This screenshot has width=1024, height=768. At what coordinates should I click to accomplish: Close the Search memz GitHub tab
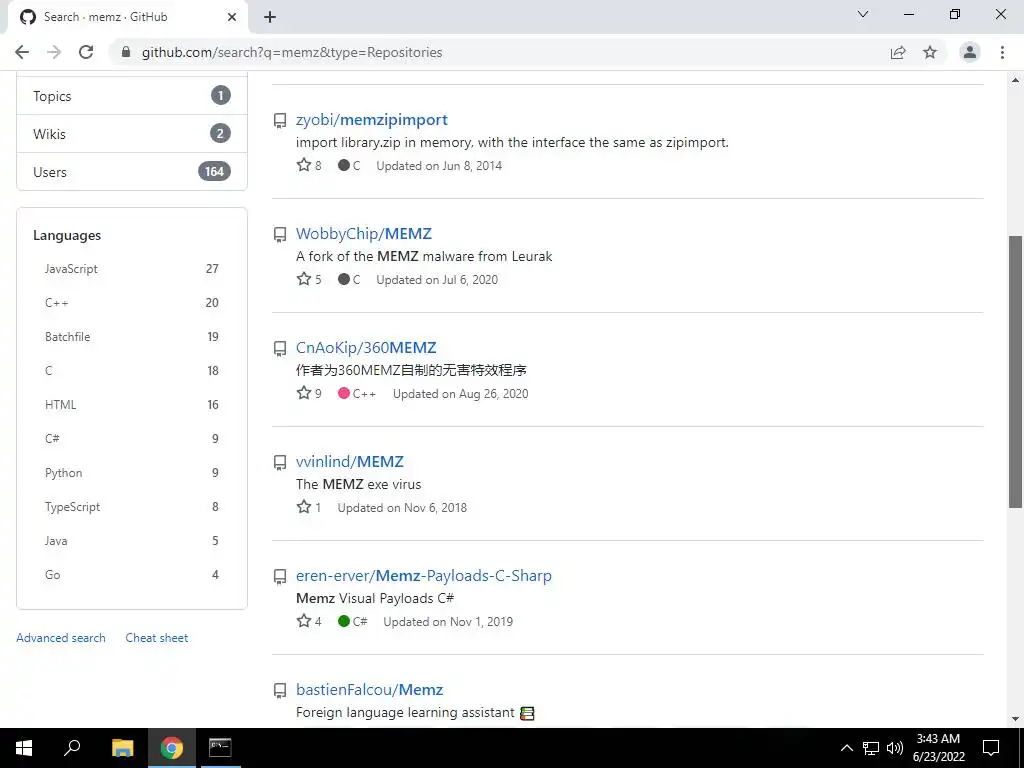pyautogui.click(x=232, y=17)
